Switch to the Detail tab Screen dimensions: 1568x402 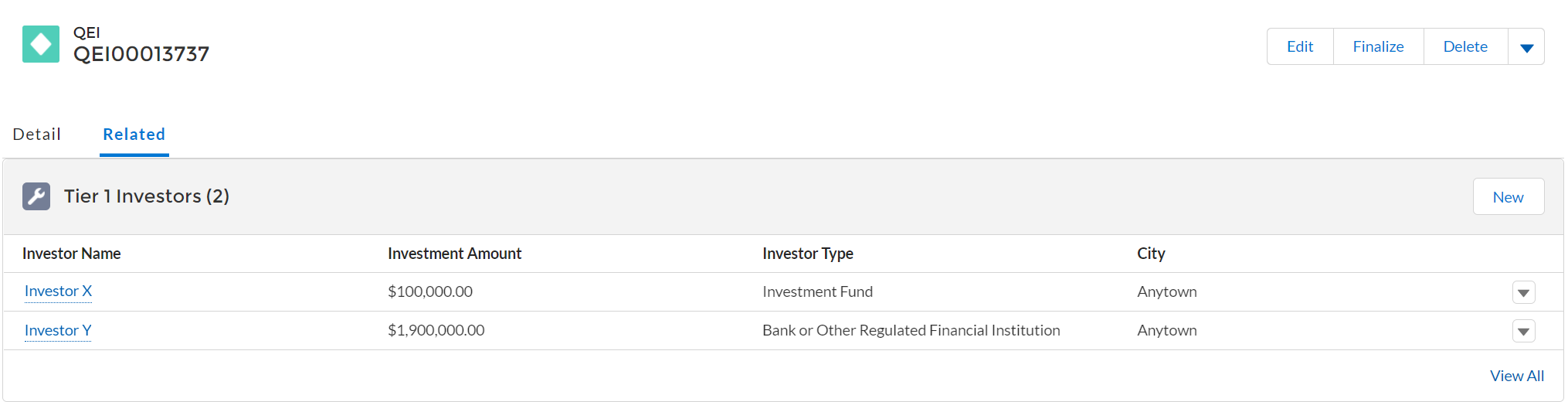click(37, 135)
